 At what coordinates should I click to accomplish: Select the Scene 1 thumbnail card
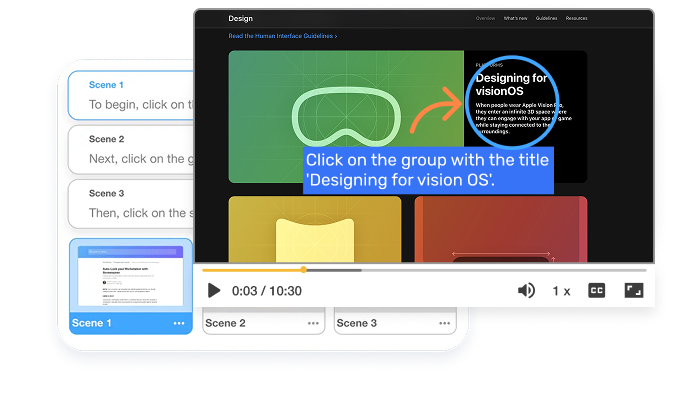131,286
